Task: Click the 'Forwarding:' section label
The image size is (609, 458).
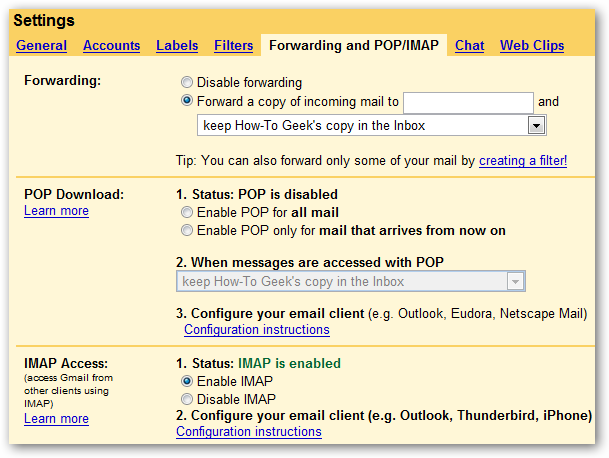Action: coord(62,80)
